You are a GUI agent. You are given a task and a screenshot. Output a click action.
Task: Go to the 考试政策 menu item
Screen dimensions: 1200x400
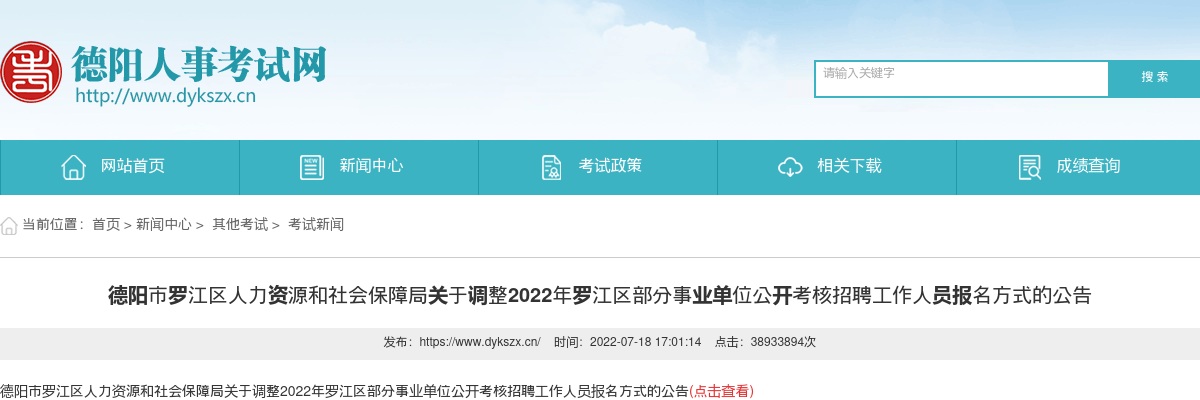pyautogui.click(x=598, y=167)
